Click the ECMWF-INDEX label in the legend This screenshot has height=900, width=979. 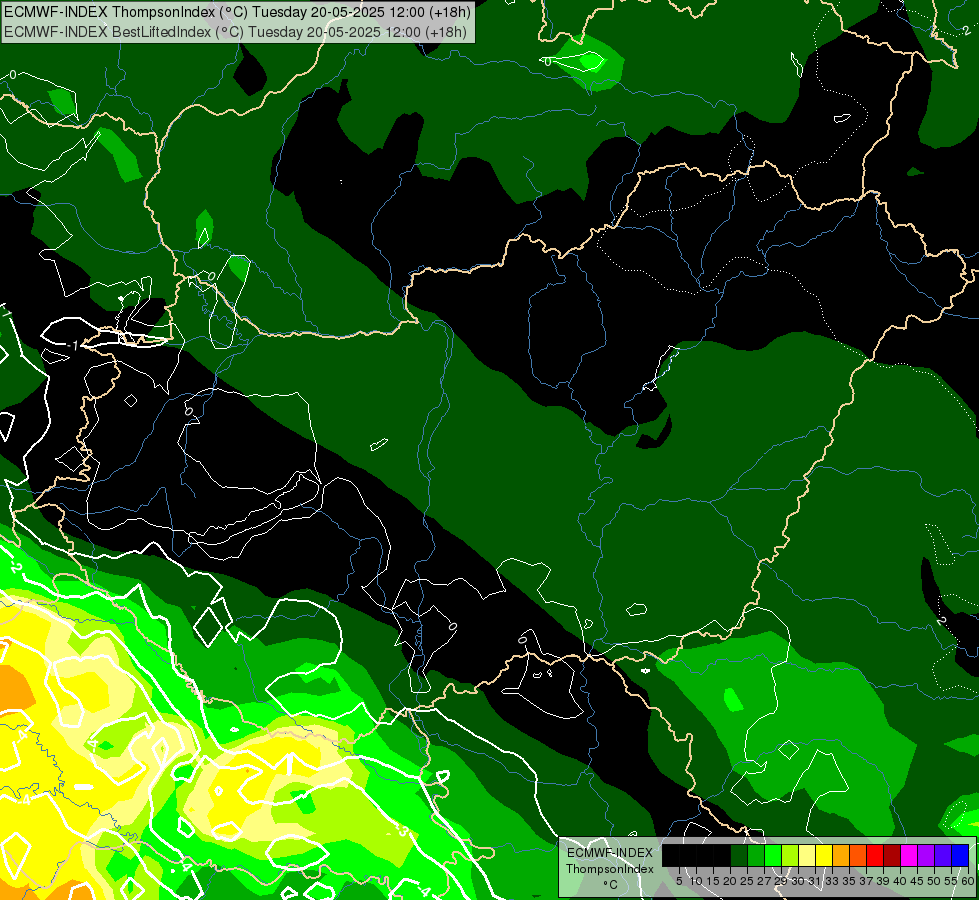(610, 853)
